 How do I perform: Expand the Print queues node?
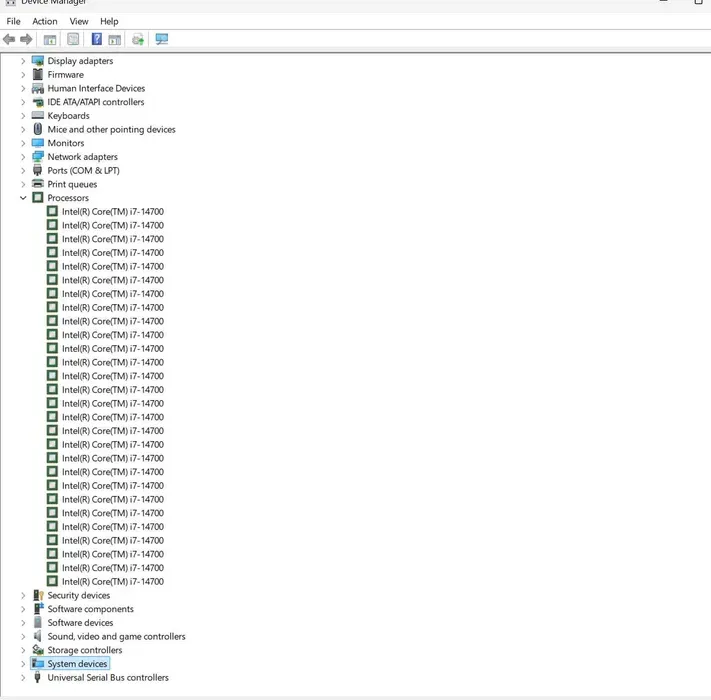click(x=23, y=184)
